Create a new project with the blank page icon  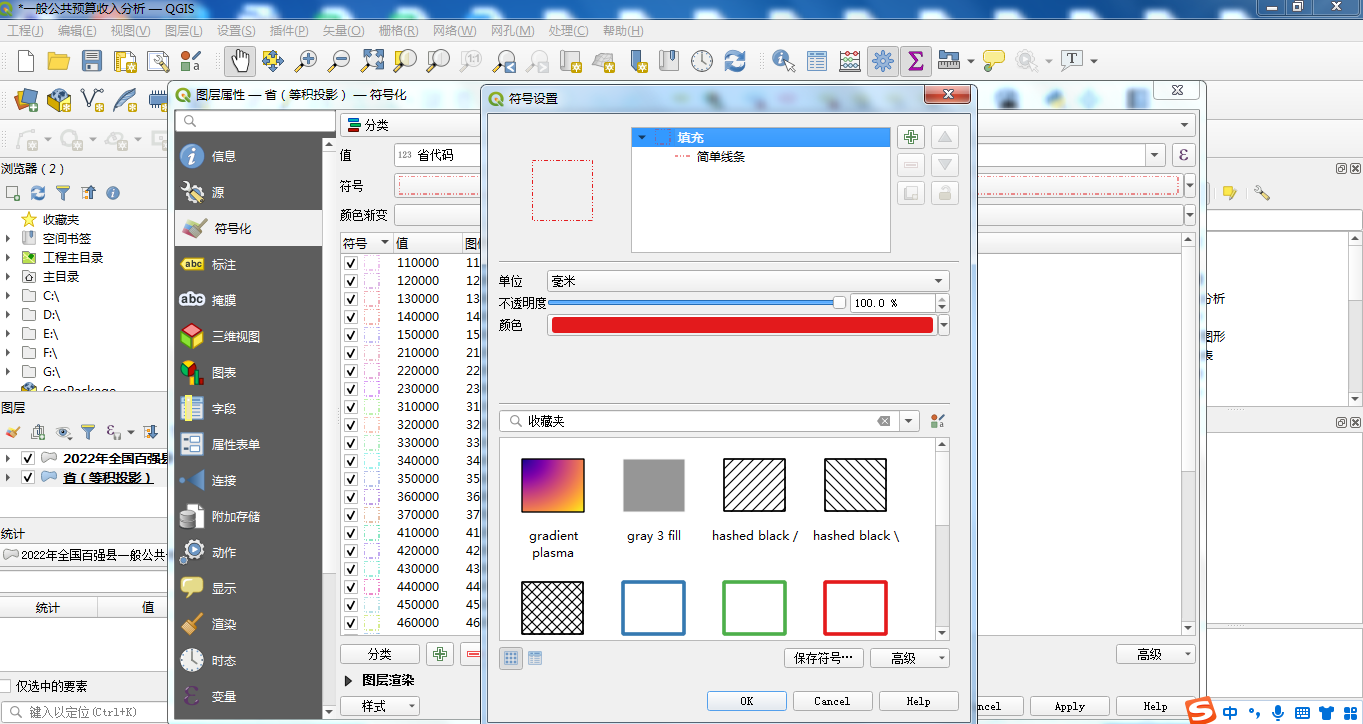(25, 61)
